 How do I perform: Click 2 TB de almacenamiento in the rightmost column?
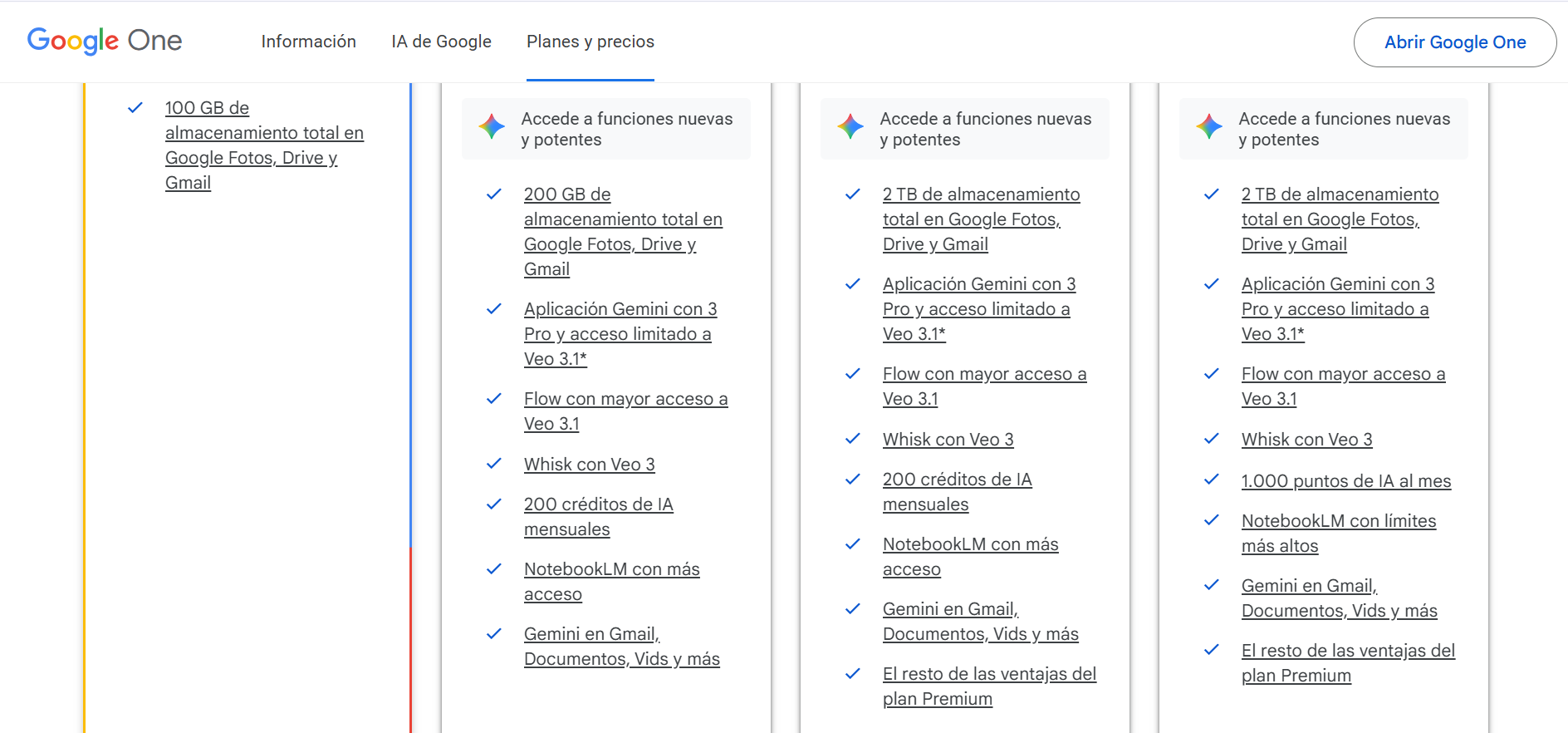point(1340,219)
